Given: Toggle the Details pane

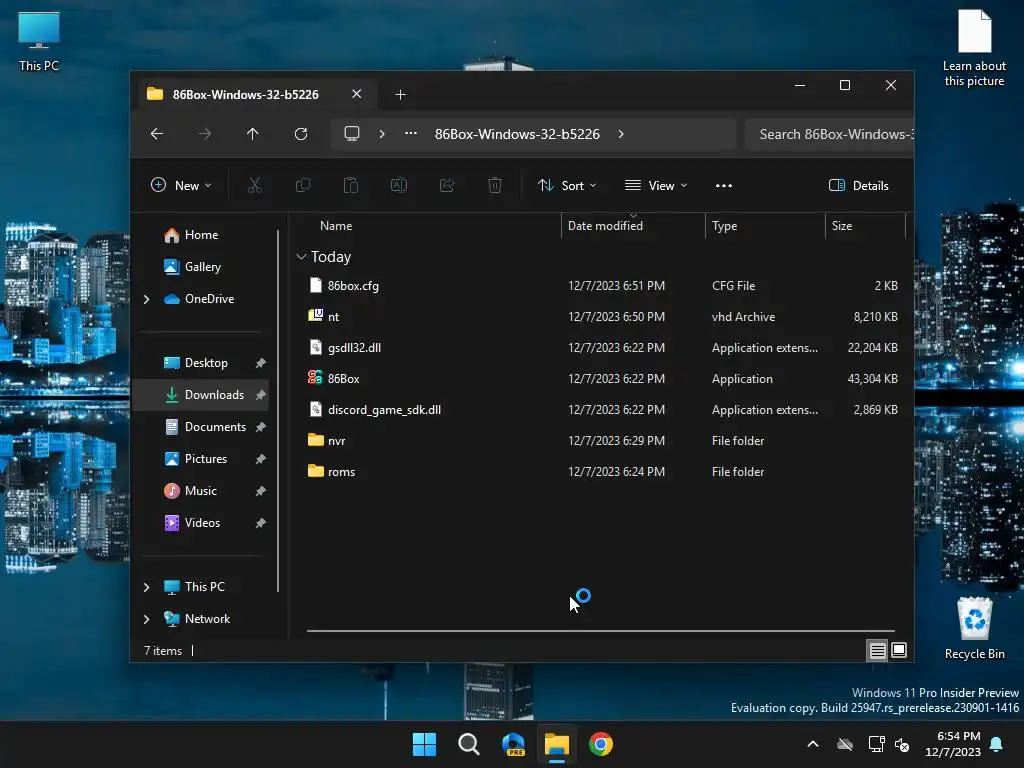Looking at the screenshot, I should point(859,185).
